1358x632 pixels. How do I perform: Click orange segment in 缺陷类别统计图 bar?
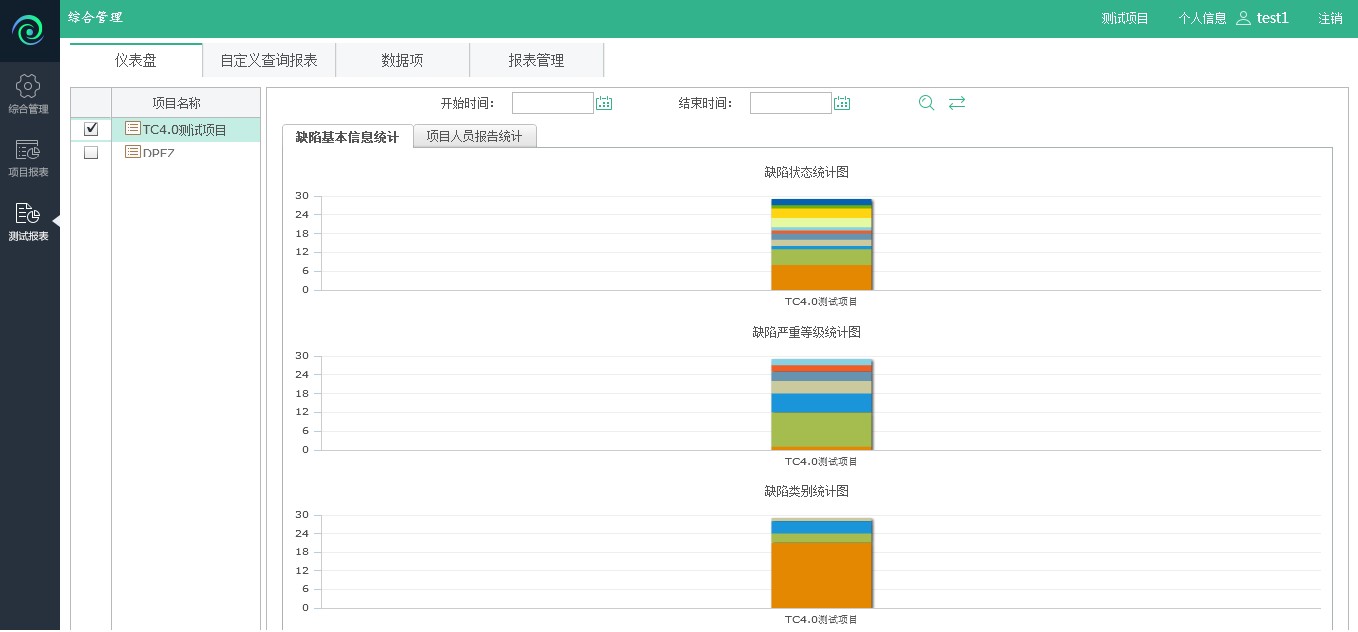pyautogui.click(x=821, y=575)
